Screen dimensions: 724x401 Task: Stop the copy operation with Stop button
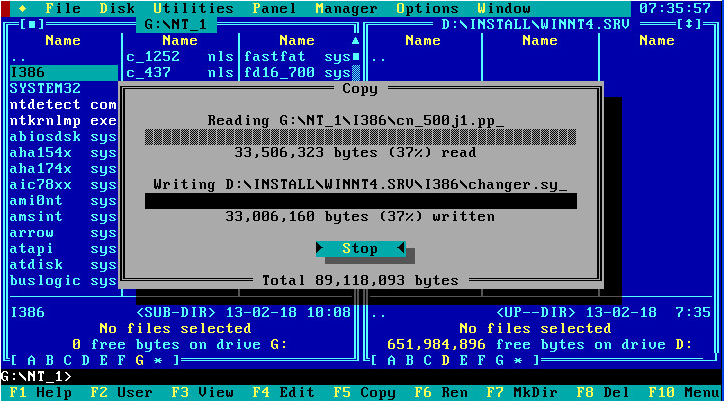point(361,249)
